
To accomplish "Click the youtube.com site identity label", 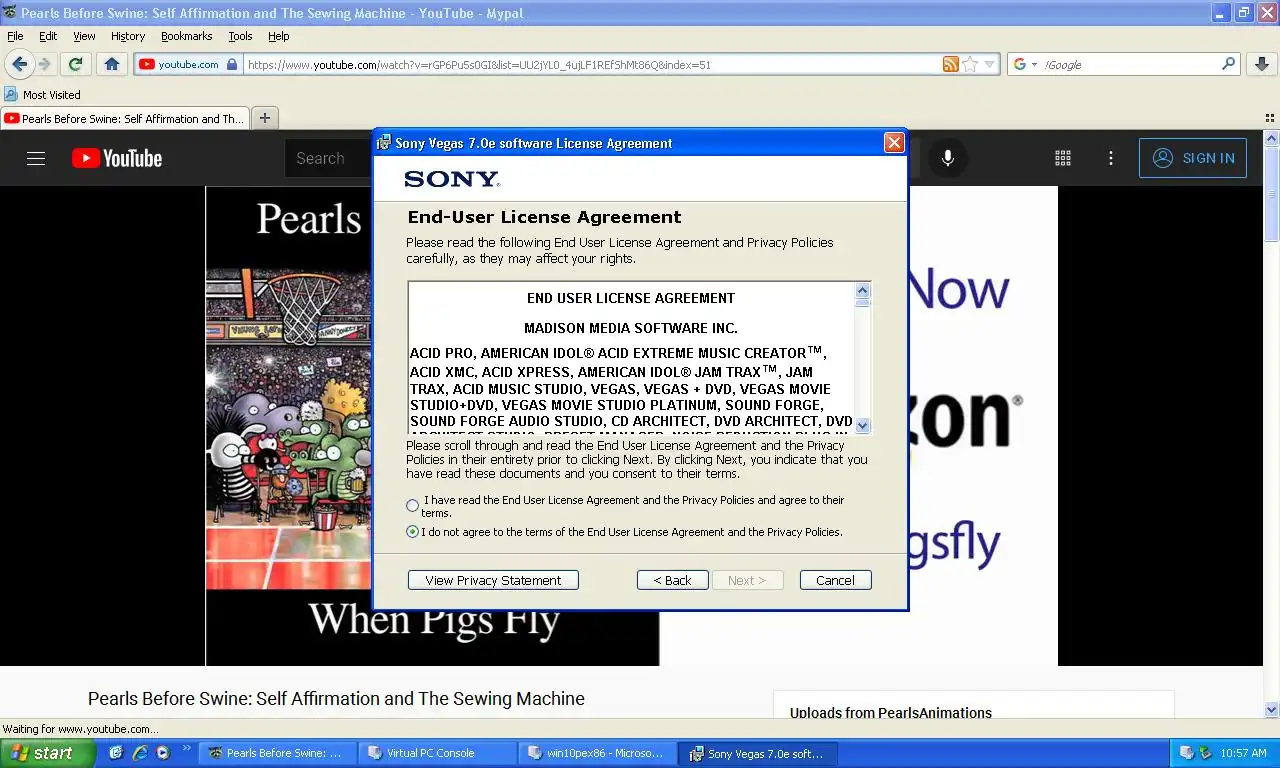I will click(x=188, y=64).
